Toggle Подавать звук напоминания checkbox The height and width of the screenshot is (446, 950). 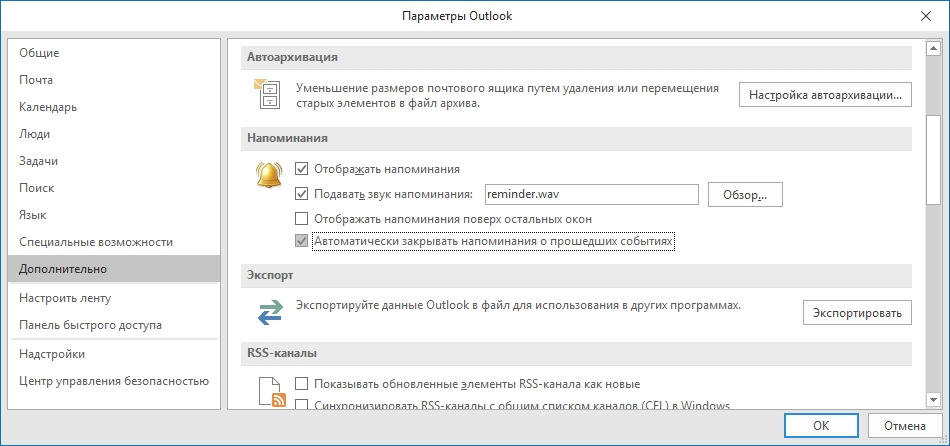pos(301,194)
